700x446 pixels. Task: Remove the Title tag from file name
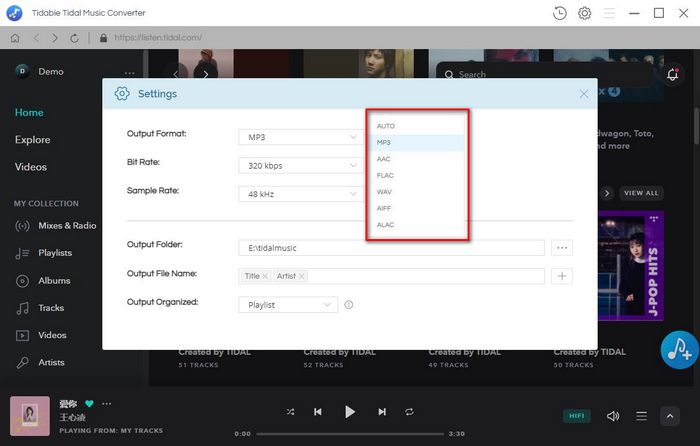tap(265, 276)
